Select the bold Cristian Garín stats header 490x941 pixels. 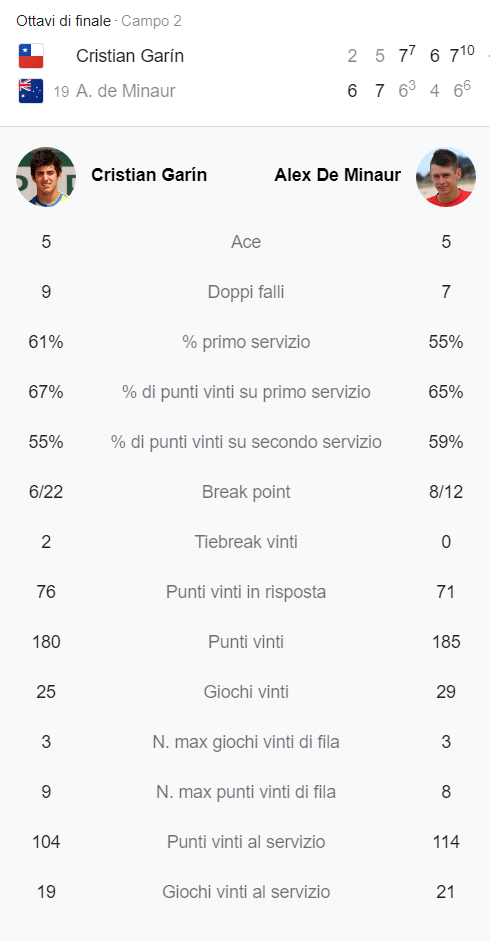tap(149, 175)
